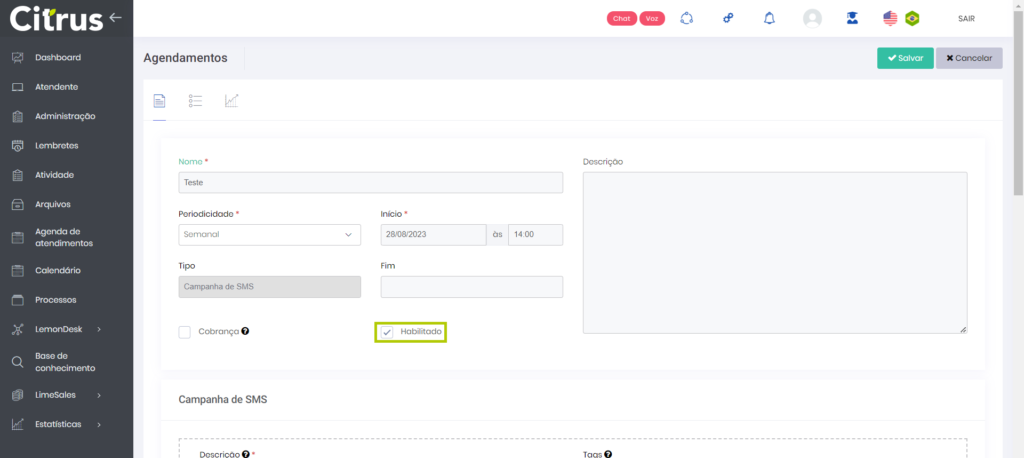Select the US flag language icon
This screenshot has width=1024, height=458.
[x=890, y=18]
